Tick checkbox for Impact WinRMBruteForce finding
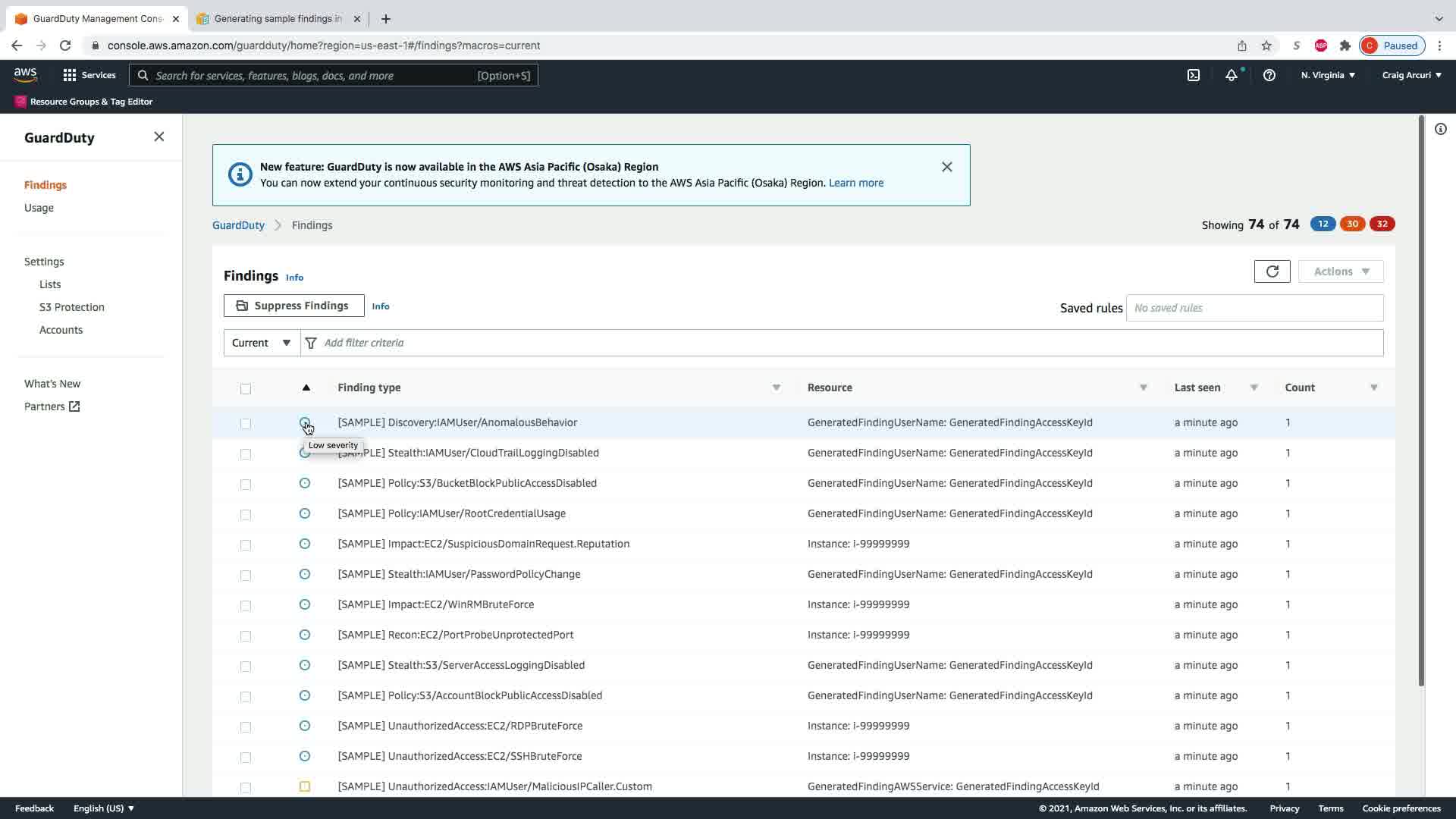 pyautogui.click(x=245, y=605)
